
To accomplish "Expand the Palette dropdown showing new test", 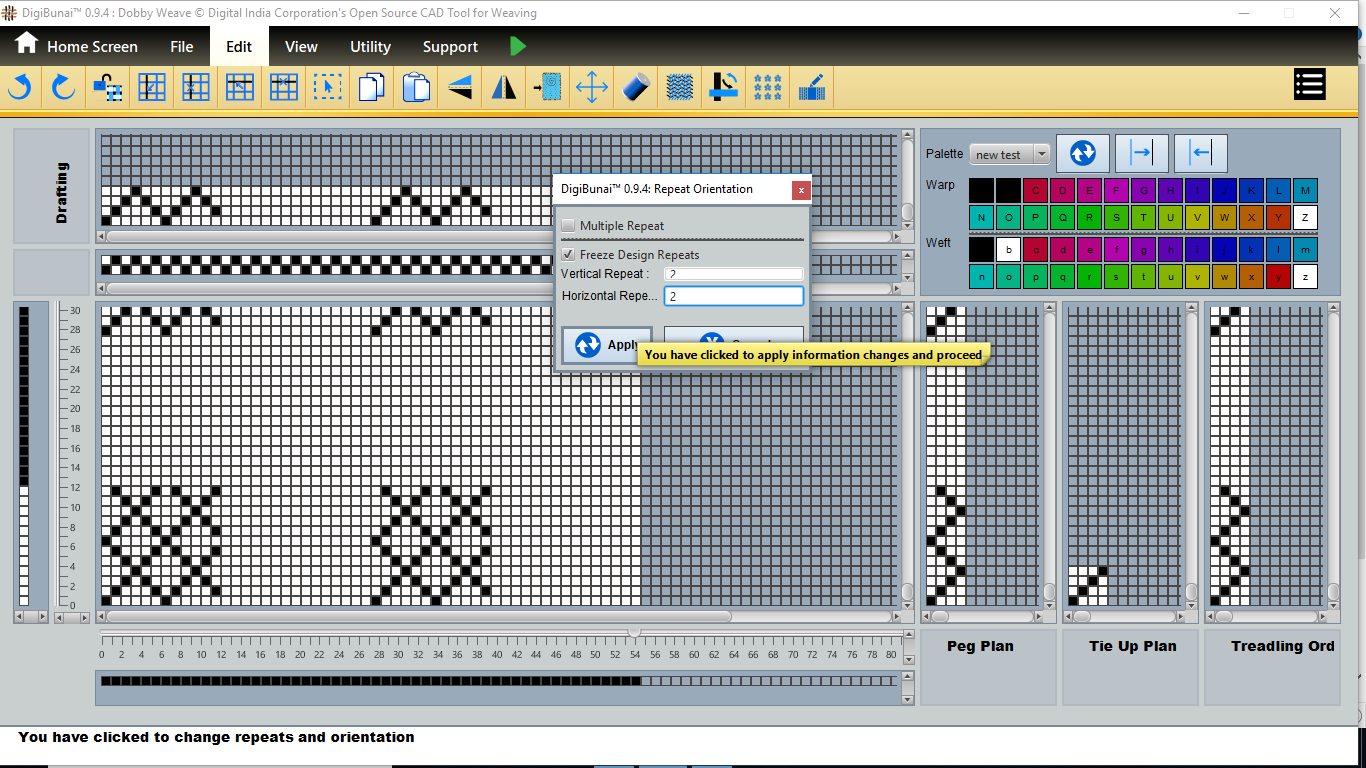I will coord(1041,154).
